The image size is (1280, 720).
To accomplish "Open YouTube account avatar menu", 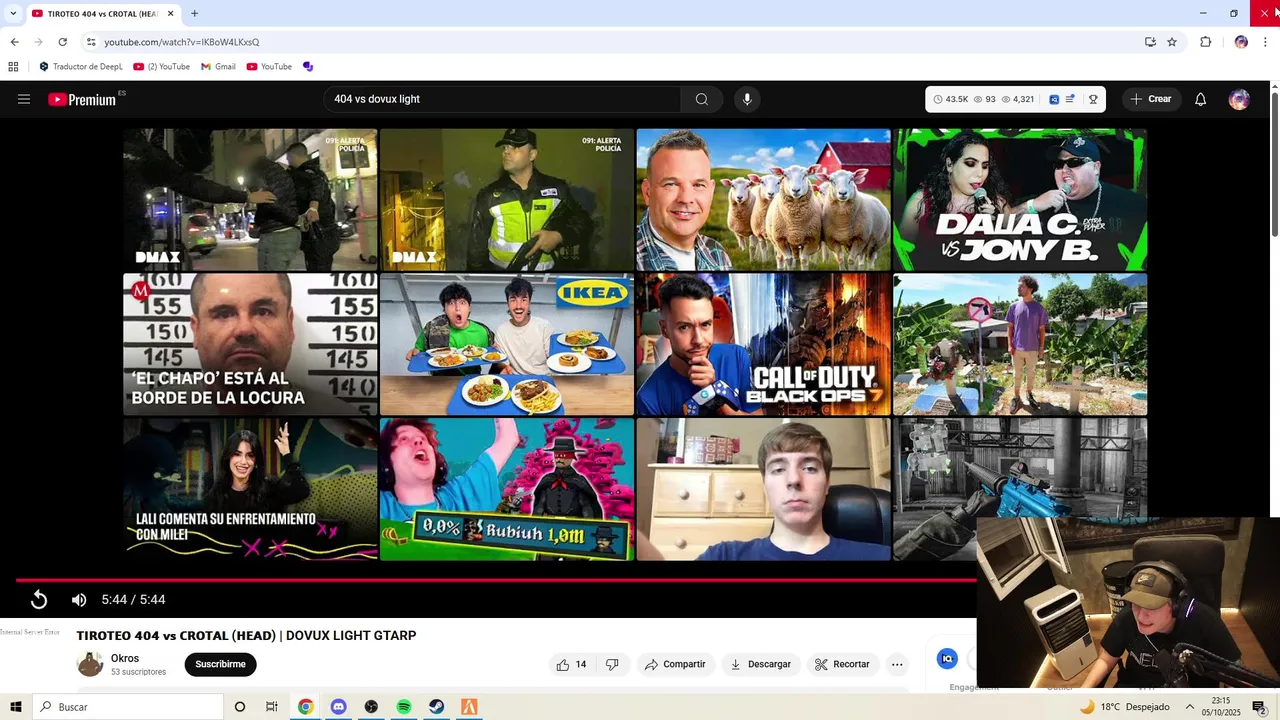I will 1239,99.
